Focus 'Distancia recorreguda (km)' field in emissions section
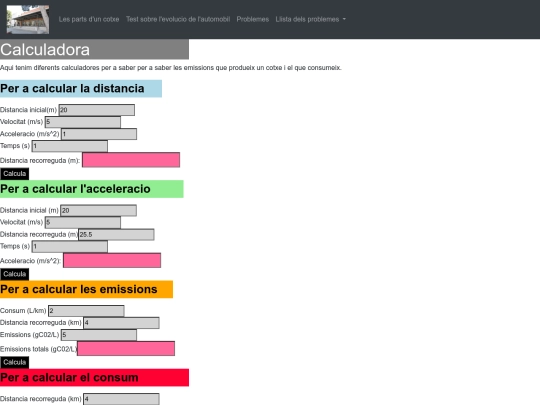 point(121,323)
